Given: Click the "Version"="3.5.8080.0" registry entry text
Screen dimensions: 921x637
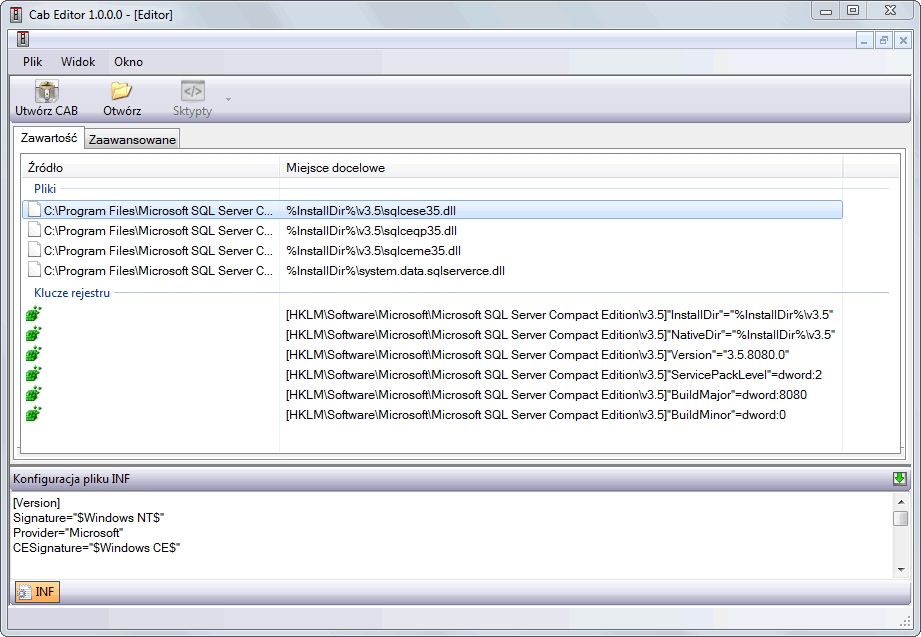Looking at the screenshot, I should (x=537, y=355).
